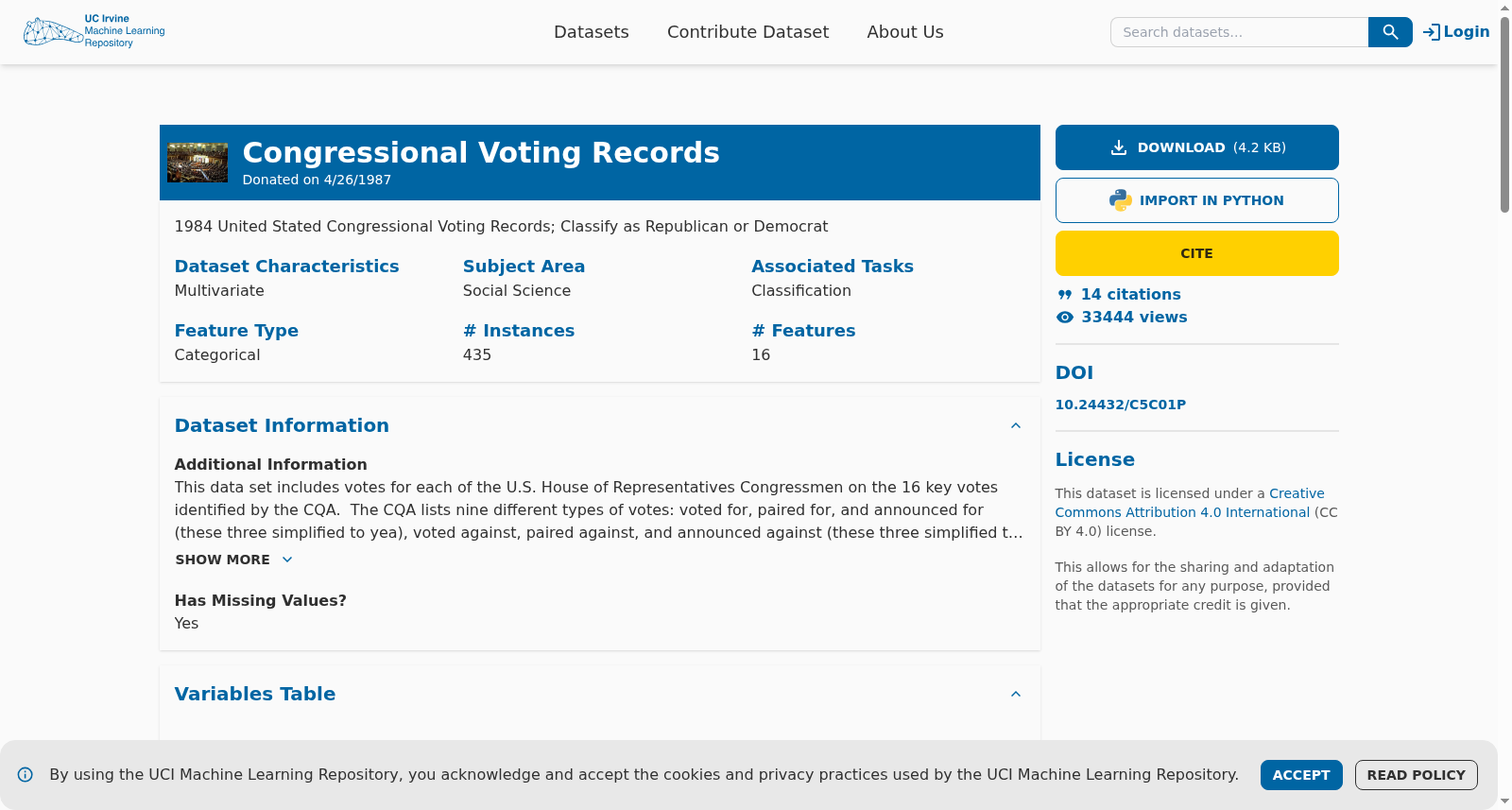
Task: Click the page vertical scrollbar
Action: 1504,113
